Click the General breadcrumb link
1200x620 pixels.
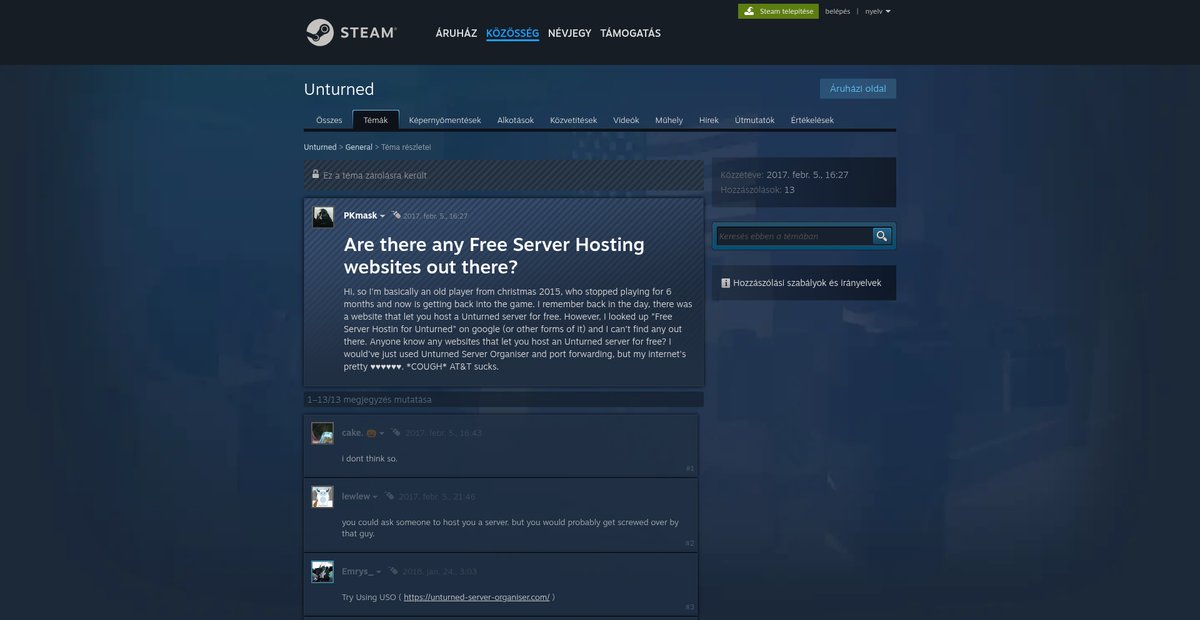pos(359,147)
